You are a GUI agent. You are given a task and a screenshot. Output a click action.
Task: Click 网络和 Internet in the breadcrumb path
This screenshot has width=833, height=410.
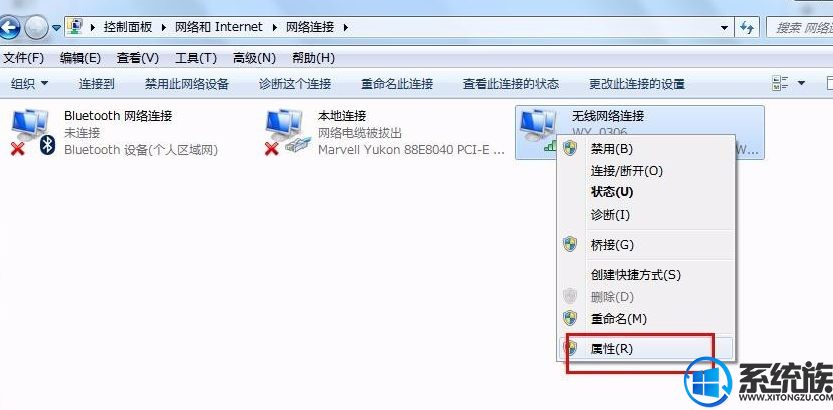click(219, 27)
